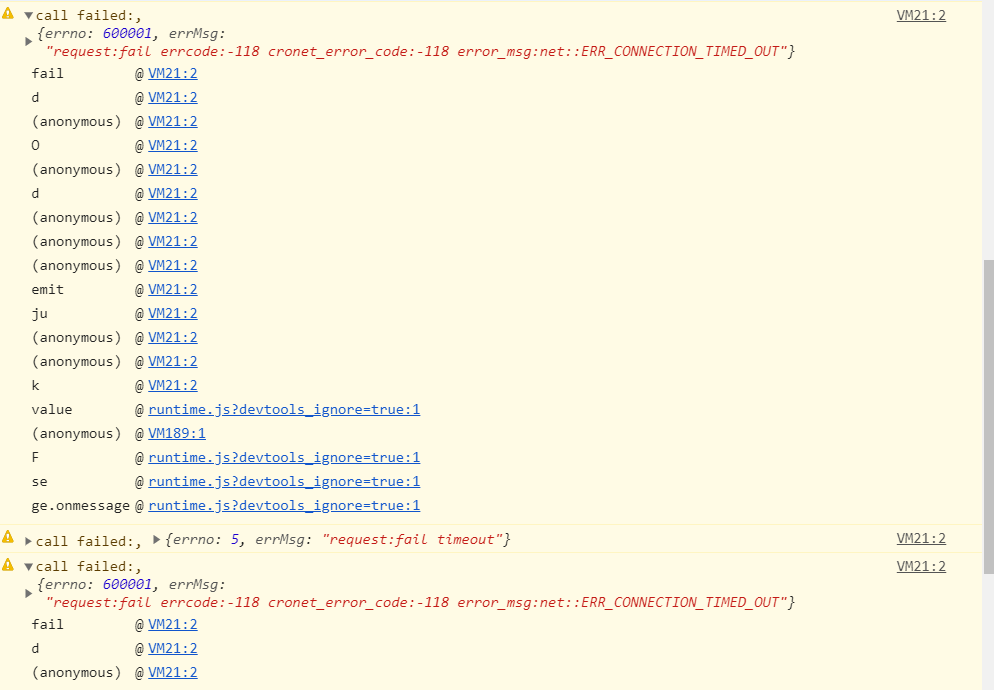Viewport: 994px width, 690px height.
Task: Click the "value" function name in the stack
Action: (x=51, y=410)
